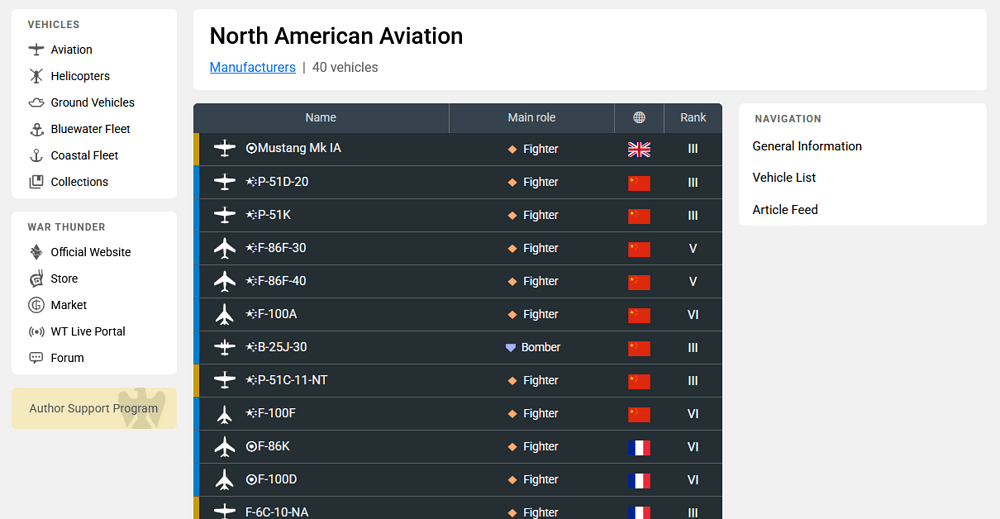Image resolution: width=1000 pixels, height=519 pixels.
Task: Click the Author Support Program banner
Action: tap(94, 408)
